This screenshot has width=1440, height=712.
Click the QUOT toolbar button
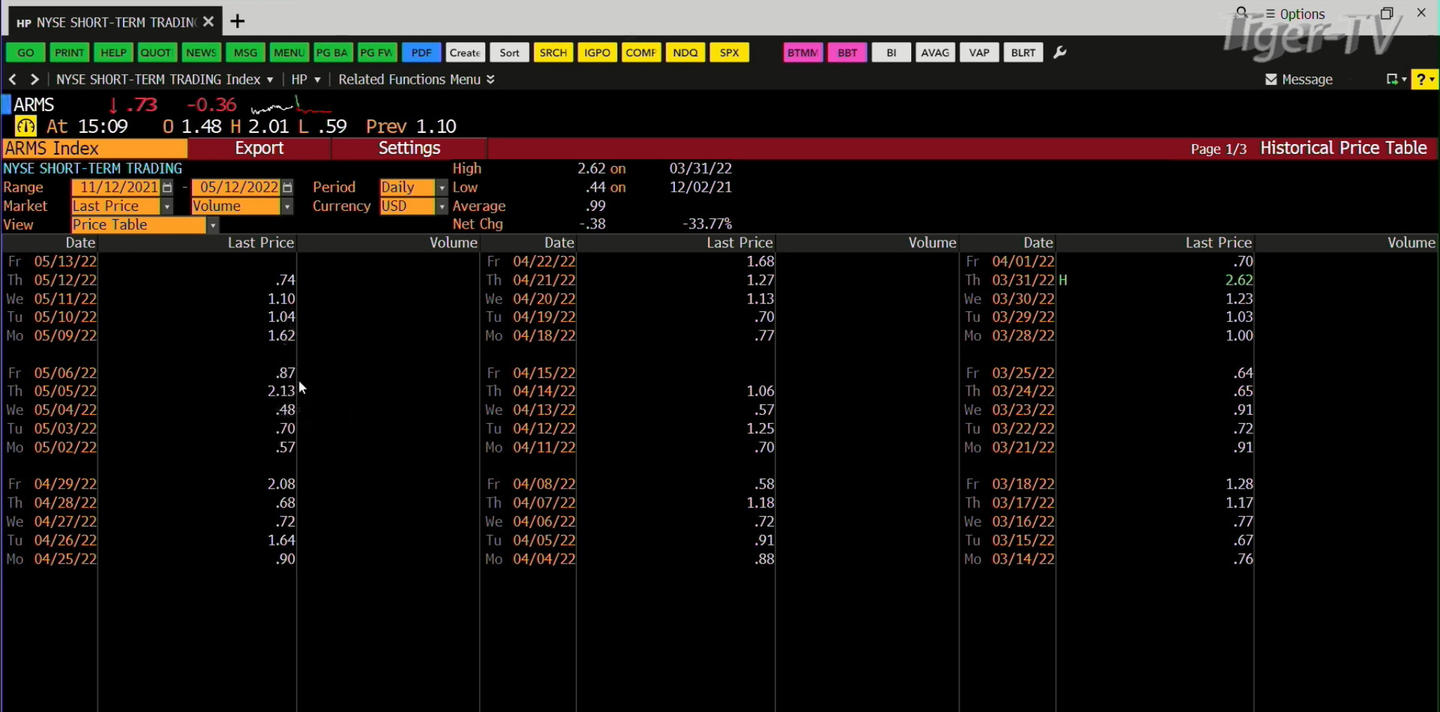pos(156,52)
